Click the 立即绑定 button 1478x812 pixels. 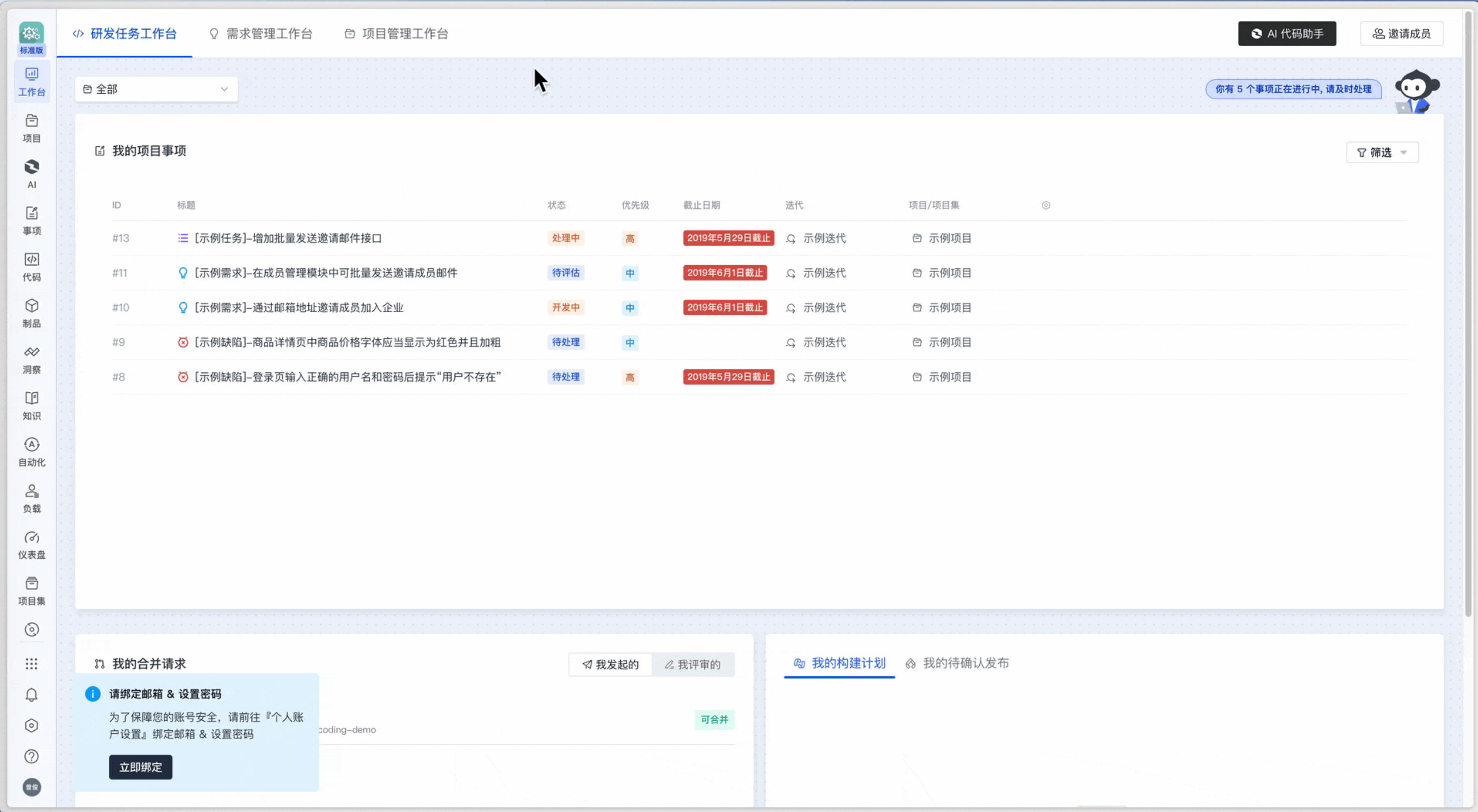point(140,767)
